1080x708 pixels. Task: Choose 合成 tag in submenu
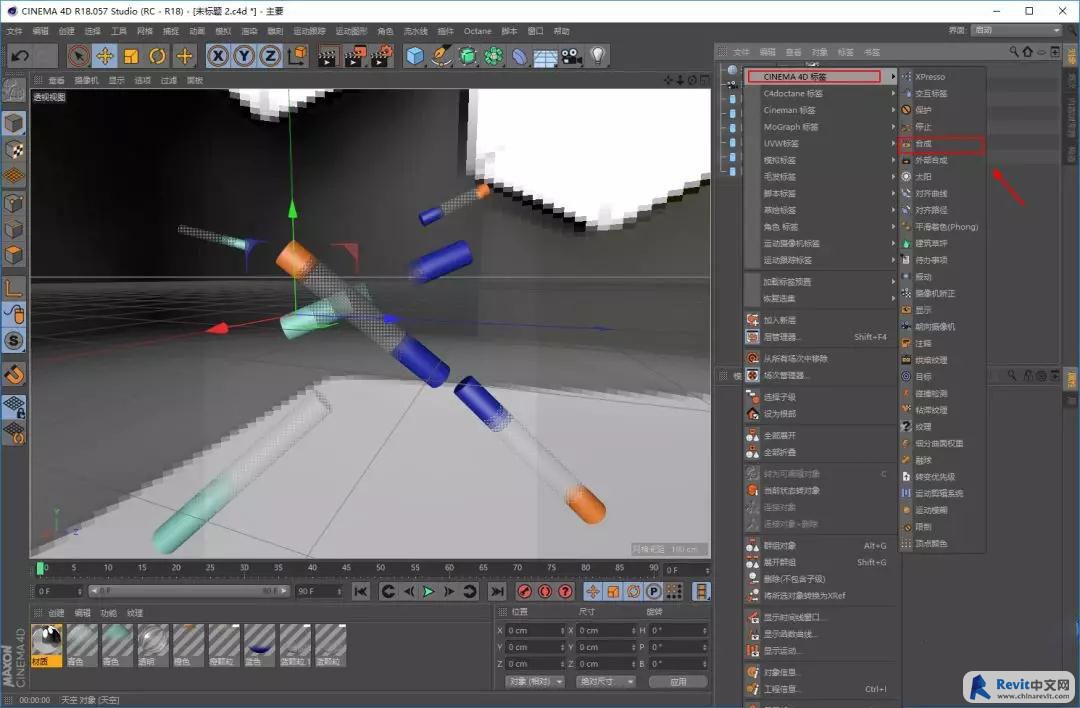pos(942,143)
